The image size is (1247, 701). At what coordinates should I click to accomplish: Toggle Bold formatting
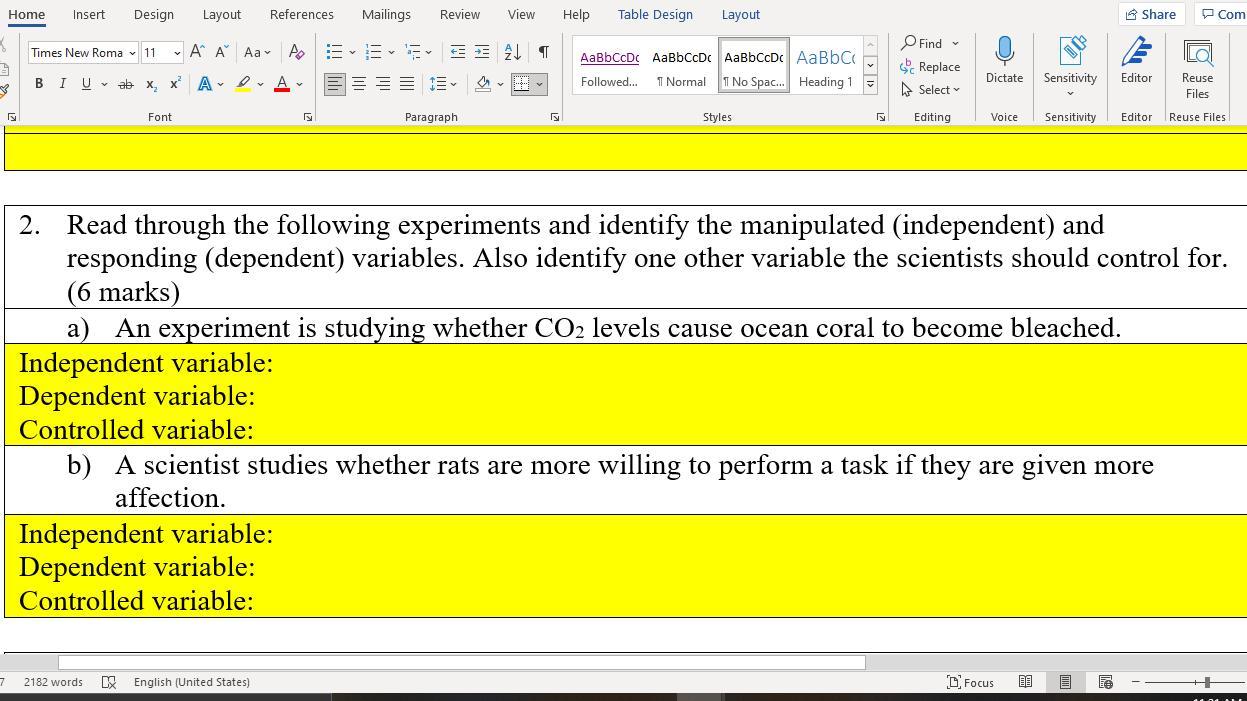point(39,84)
